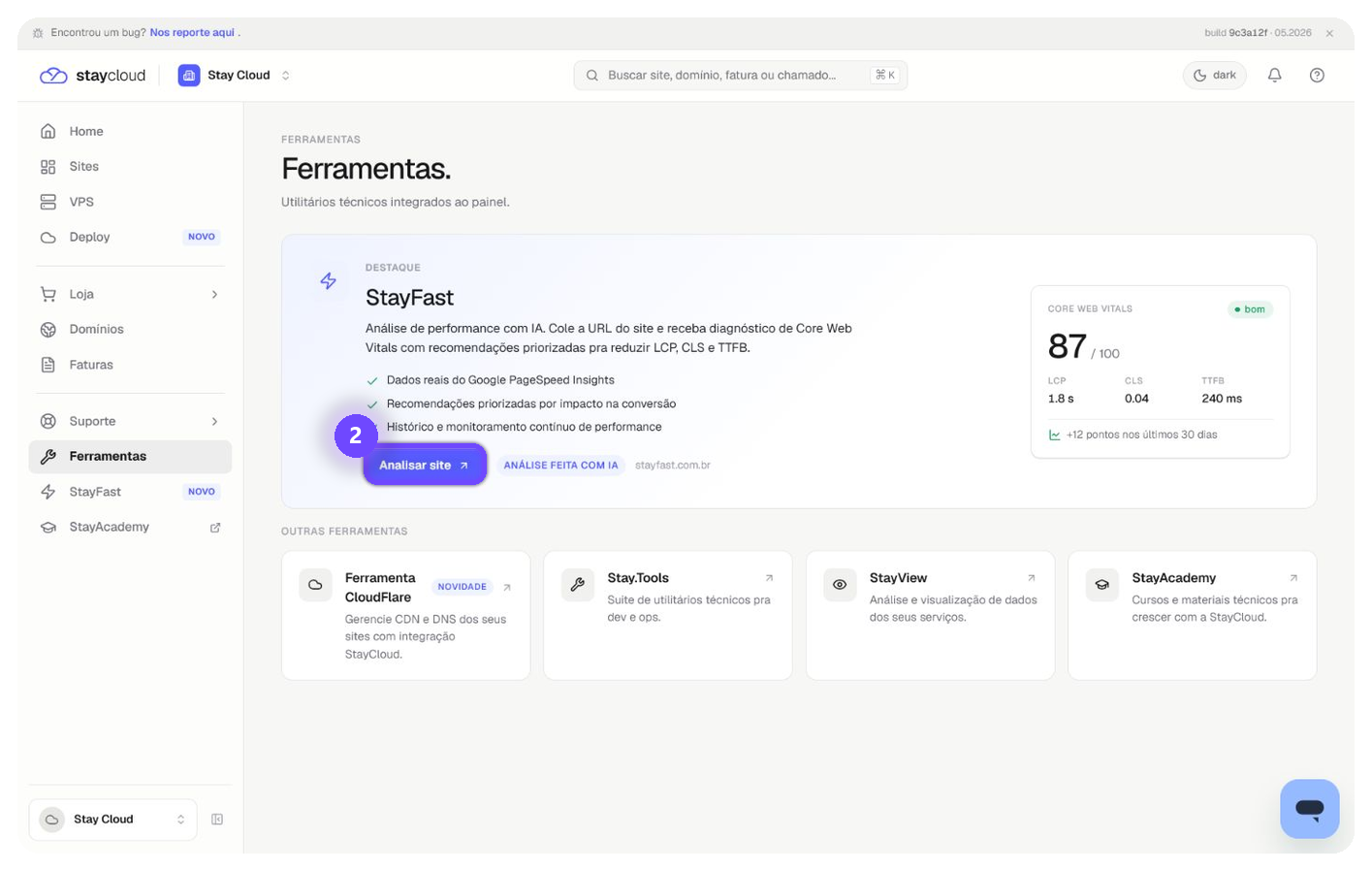Click the Stay.Tools card arrow icon
This screenshot has width=1372, height=871.
click(x=769, y=578)
